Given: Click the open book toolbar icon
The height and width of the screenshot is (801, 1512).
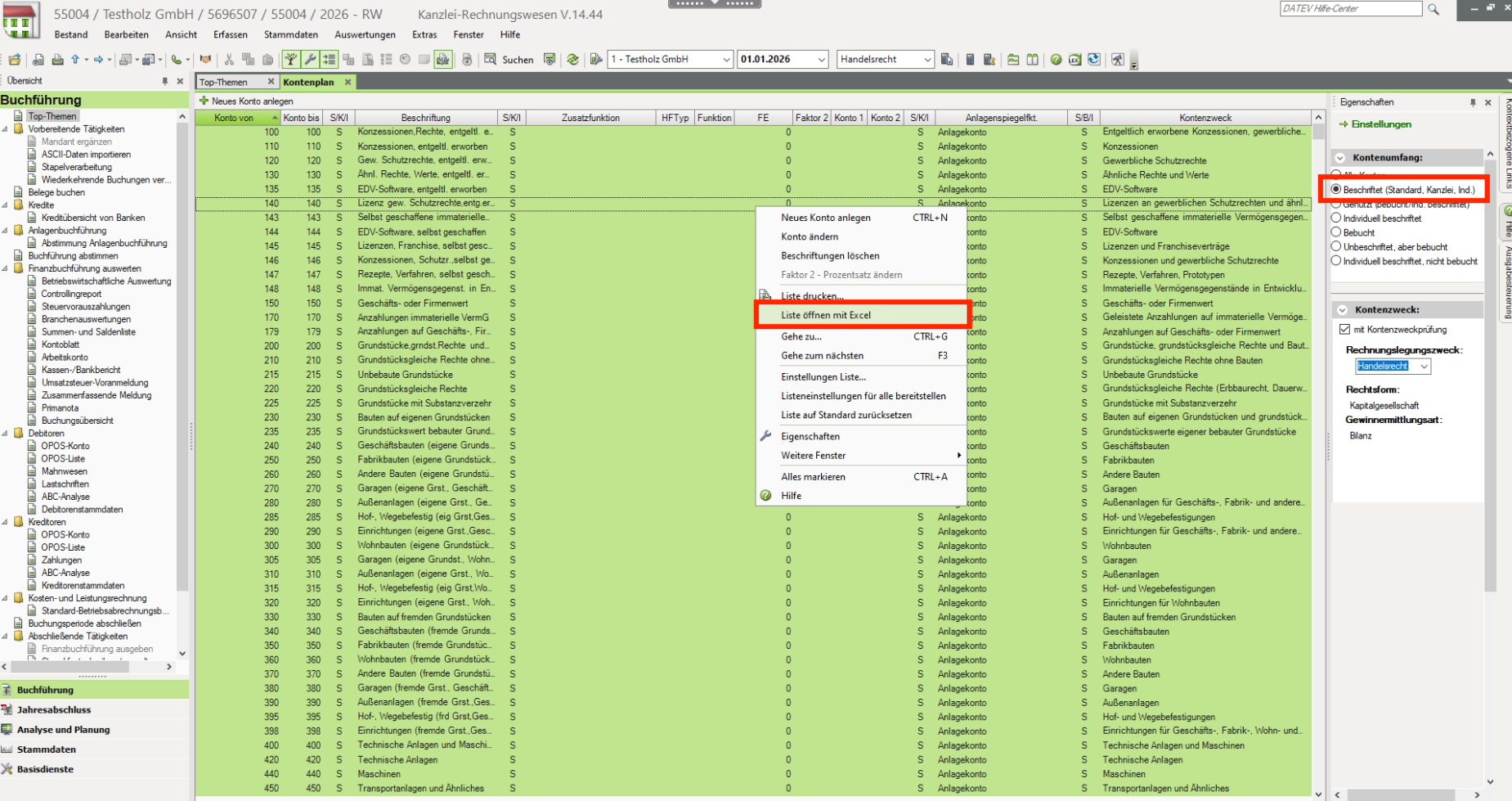Looking at the screenshot, I should point(1033,60).
